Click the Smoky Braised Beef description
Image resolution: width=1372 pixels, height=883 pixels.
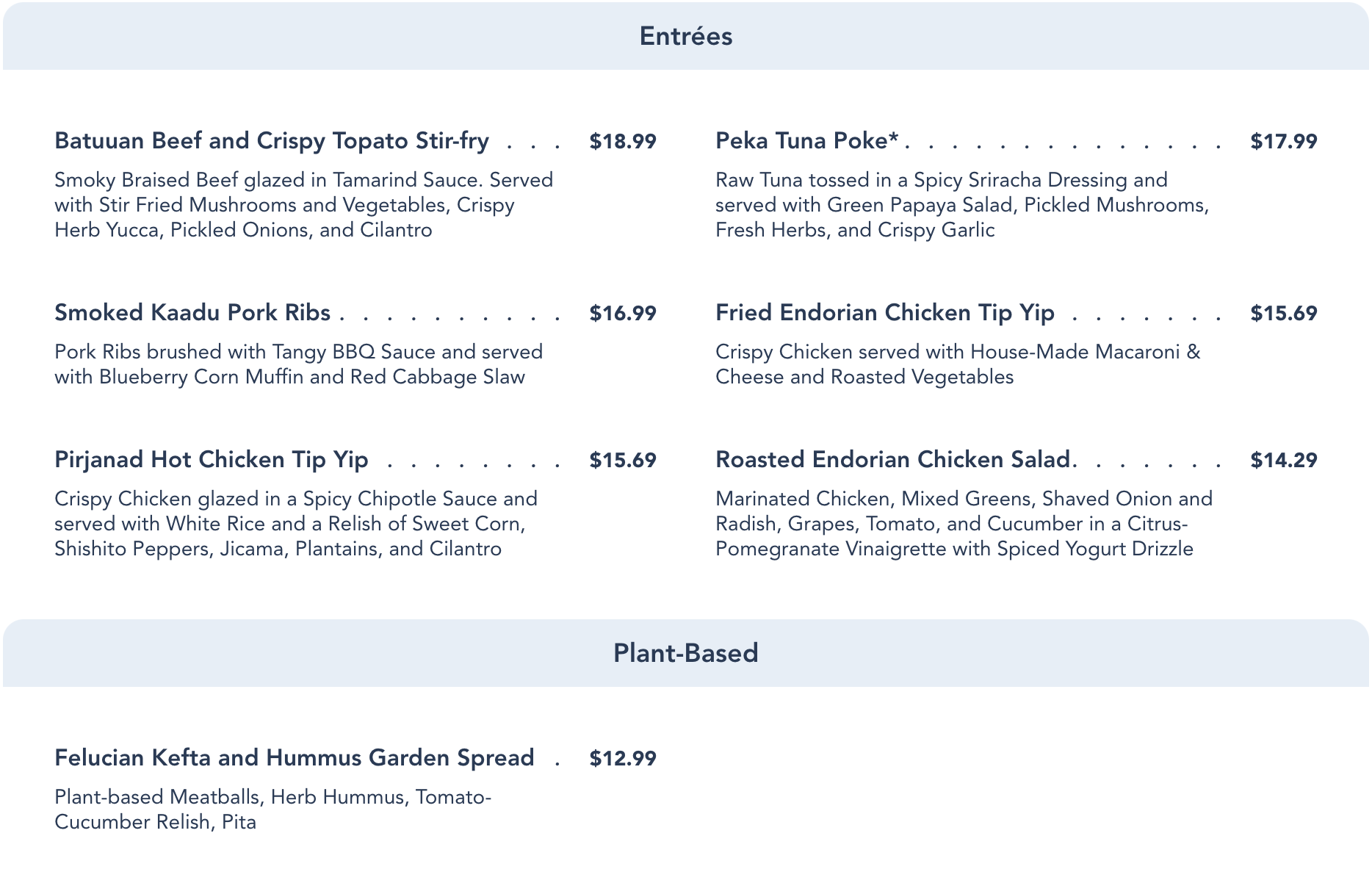[x=303, y=205]
